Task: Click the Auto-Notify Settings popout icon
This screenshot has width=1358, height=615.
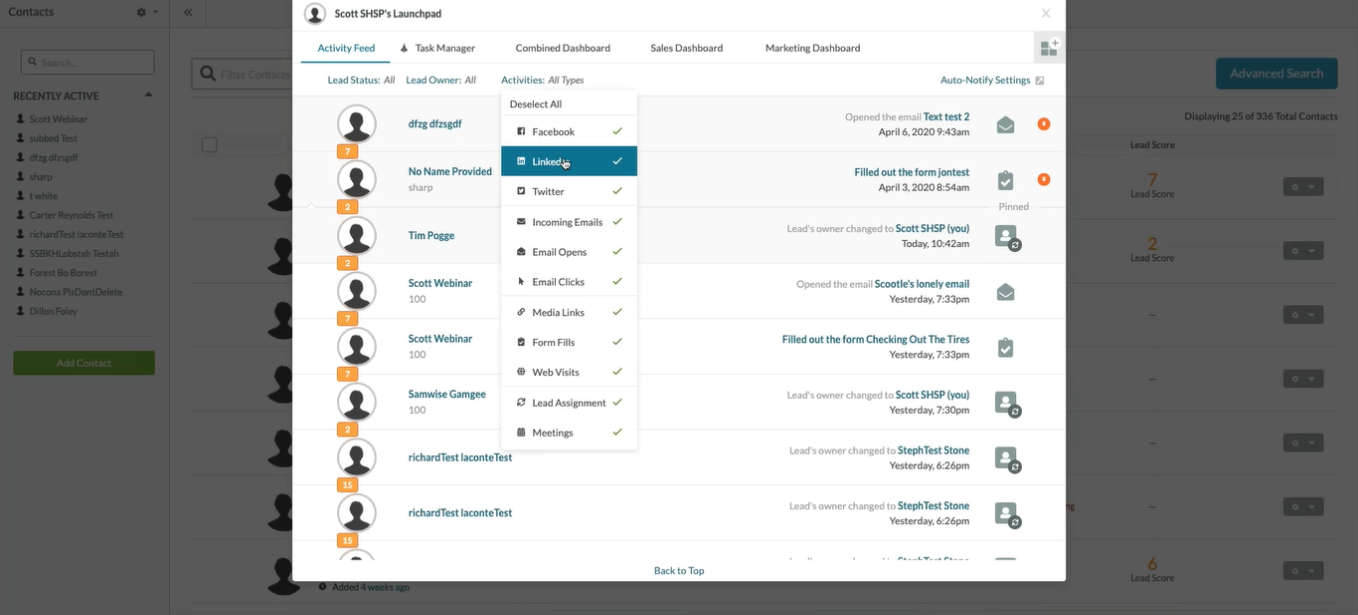Action: pyautogui.click(x=1040, y=81)
